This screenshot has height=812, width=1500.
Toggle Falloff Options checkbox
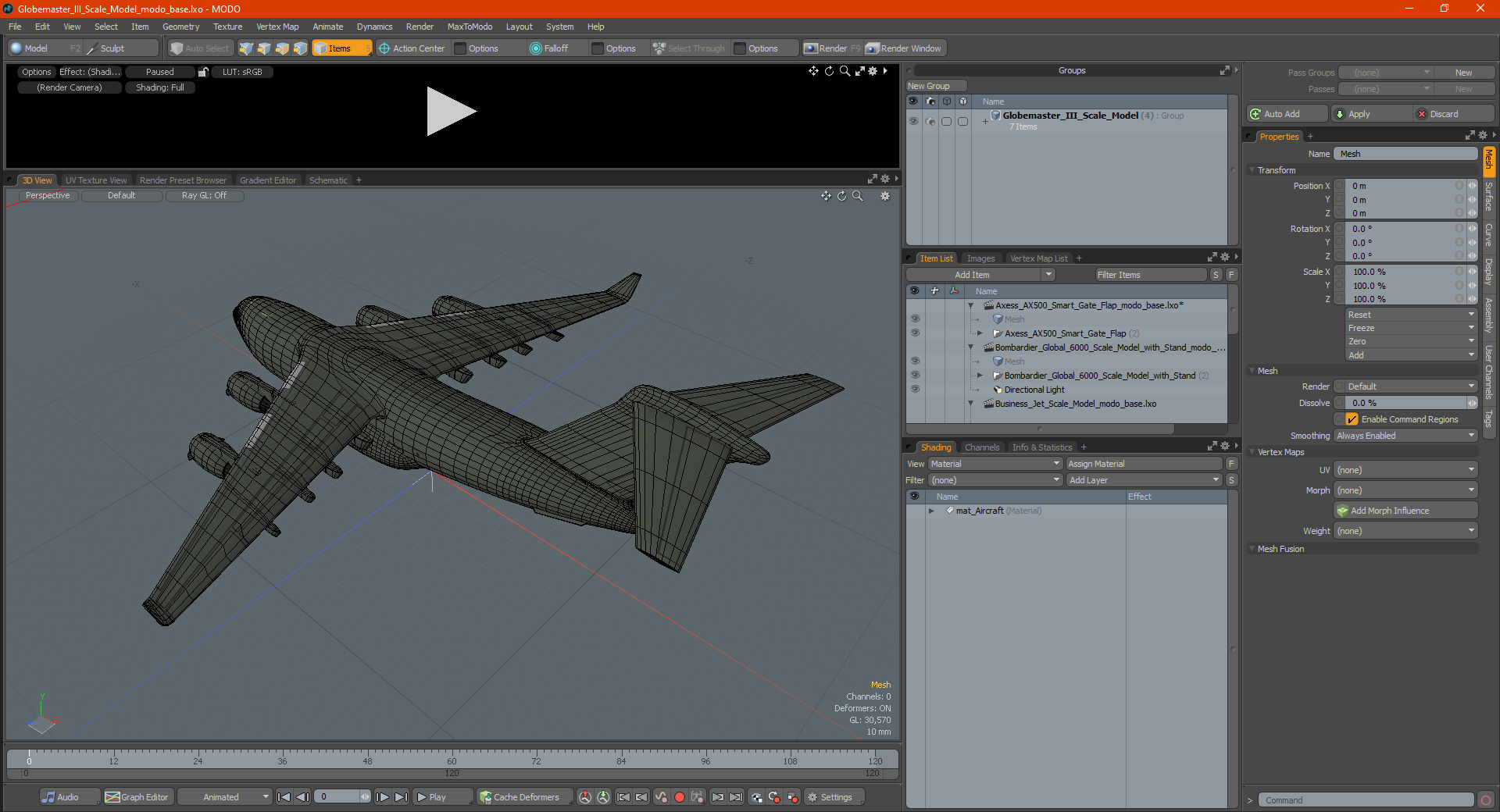tap(598, 48)
